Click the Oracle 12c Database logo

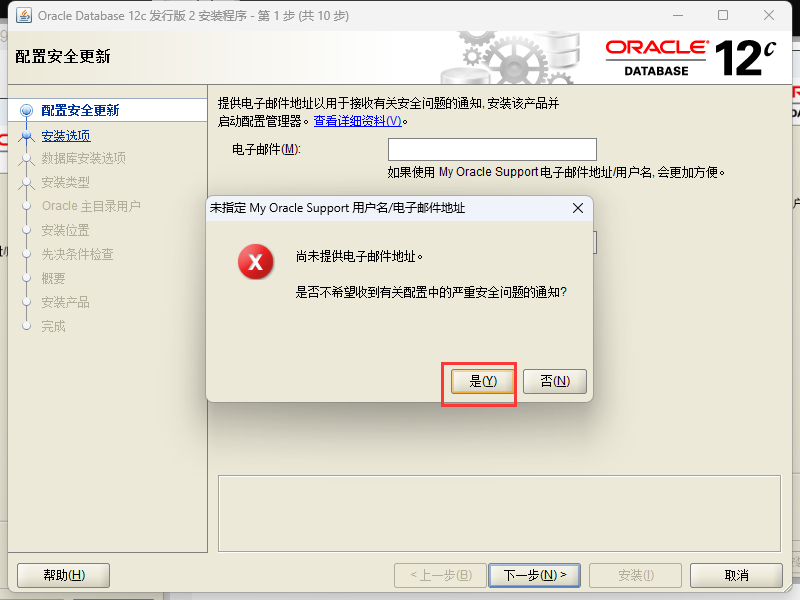691,58
